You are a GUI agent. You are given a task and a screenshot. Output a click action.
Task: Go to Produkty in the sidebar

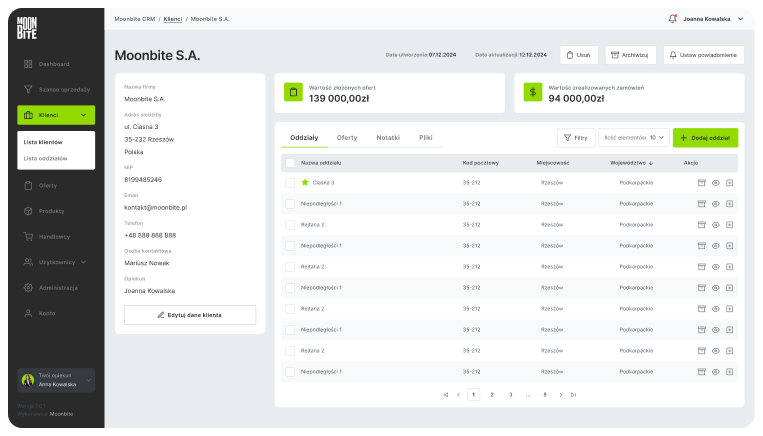tap(51, 211)
